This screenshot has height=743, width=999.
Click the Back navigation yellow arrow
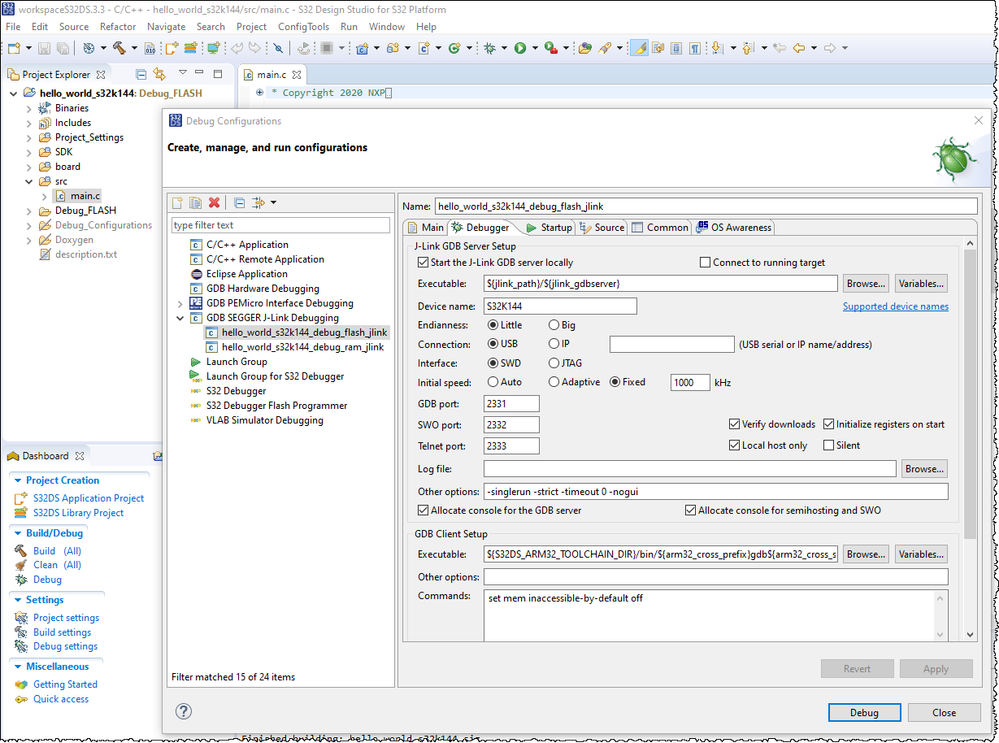(798, 48)
